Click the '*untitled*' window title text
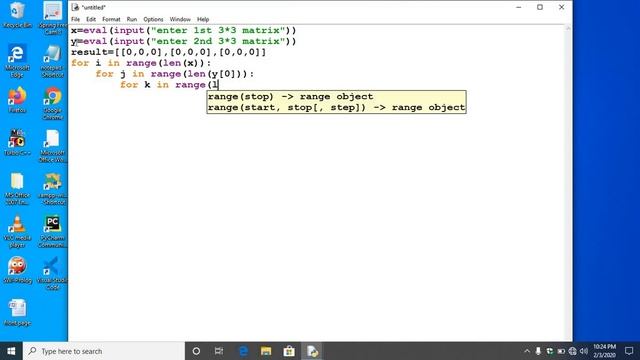Viewport: 640px width, 360px height. (x=93, y=7)
